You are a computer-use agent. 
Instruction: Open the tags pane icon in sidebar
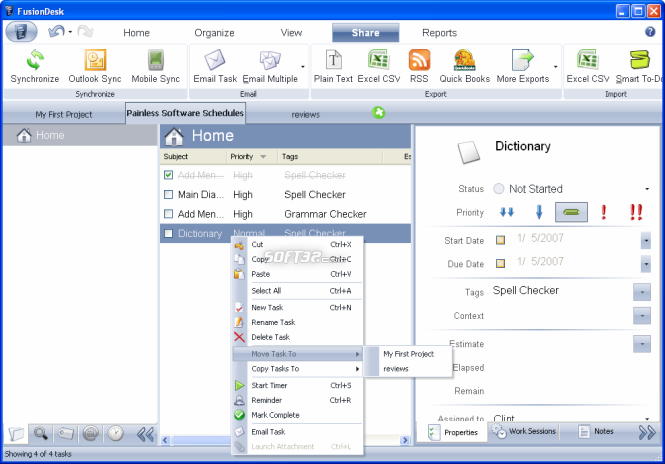point(66,433)
